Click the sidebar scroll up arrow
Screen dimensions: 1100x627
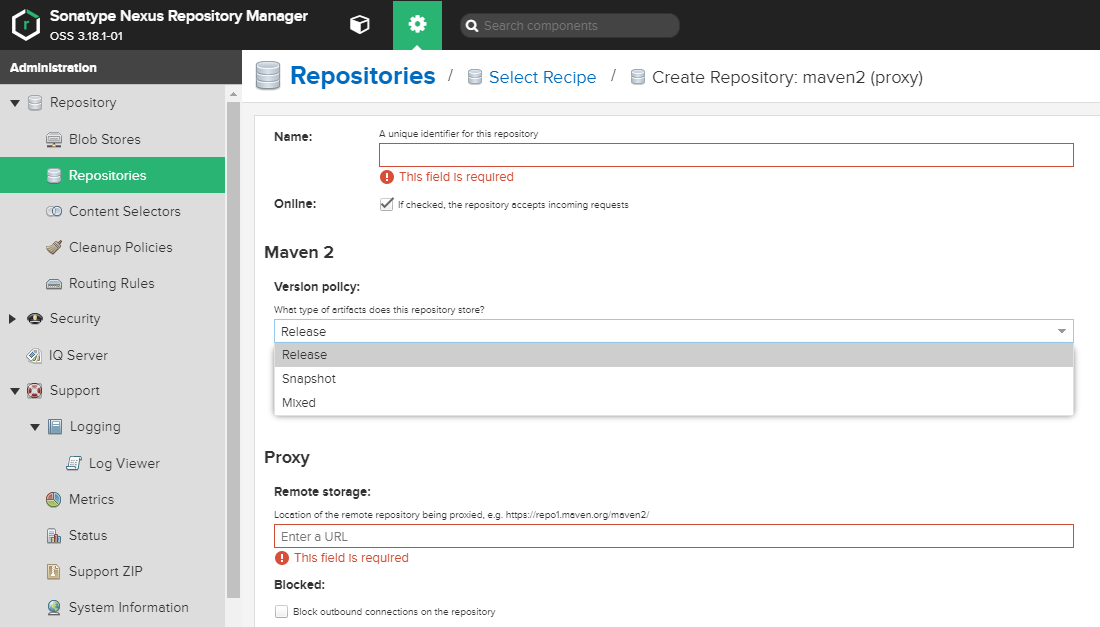[x=234, y=93]
